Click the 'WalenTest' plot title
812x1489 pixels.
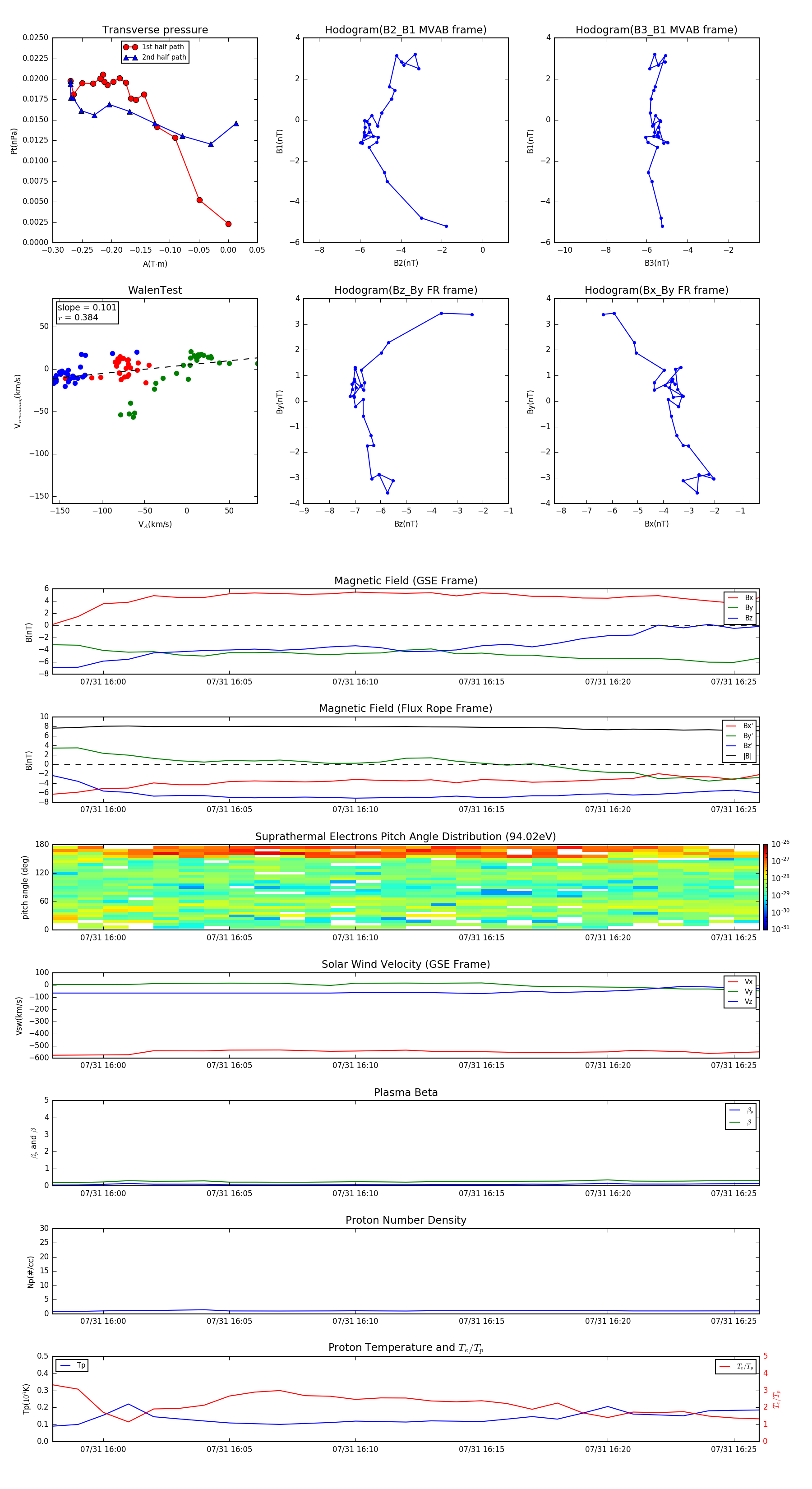155,290
